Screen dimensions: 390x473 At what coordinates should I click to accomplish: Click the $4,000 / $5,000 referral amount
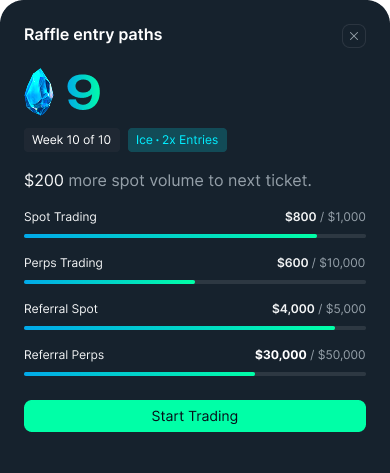(x=319, y=309)
